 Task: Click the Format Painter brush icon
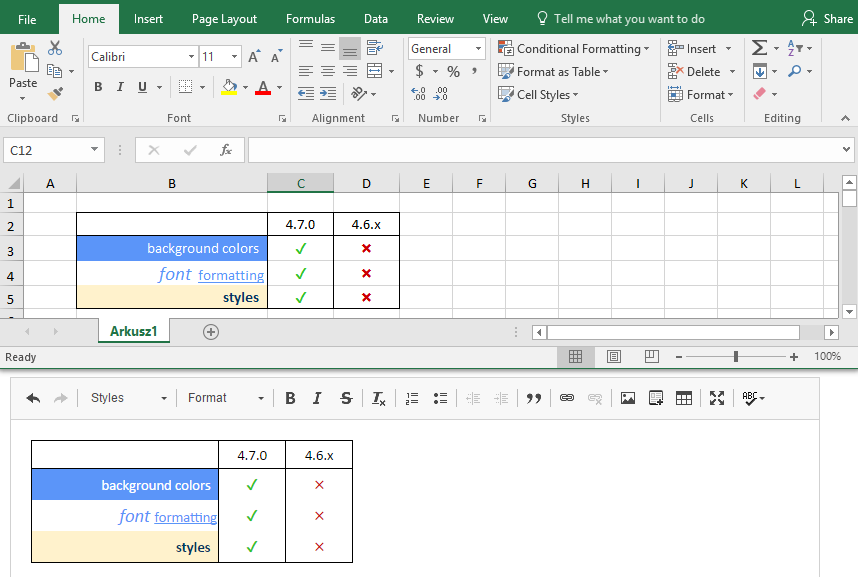[55, 94]
